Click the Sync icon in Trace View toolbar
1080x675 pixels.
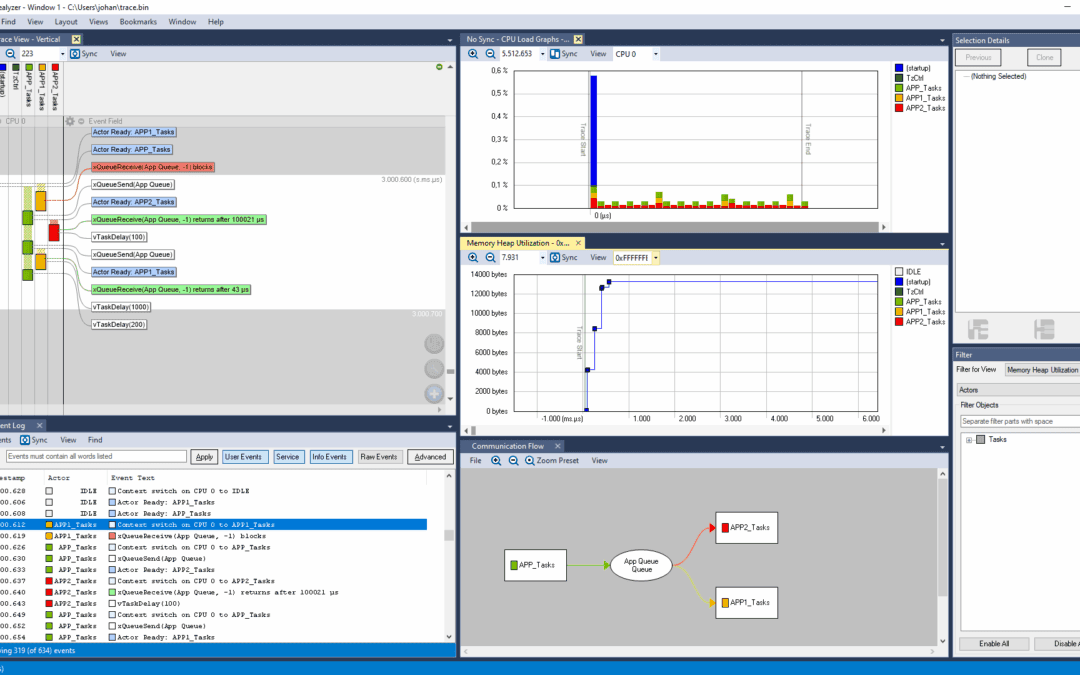tap(75, 54)
